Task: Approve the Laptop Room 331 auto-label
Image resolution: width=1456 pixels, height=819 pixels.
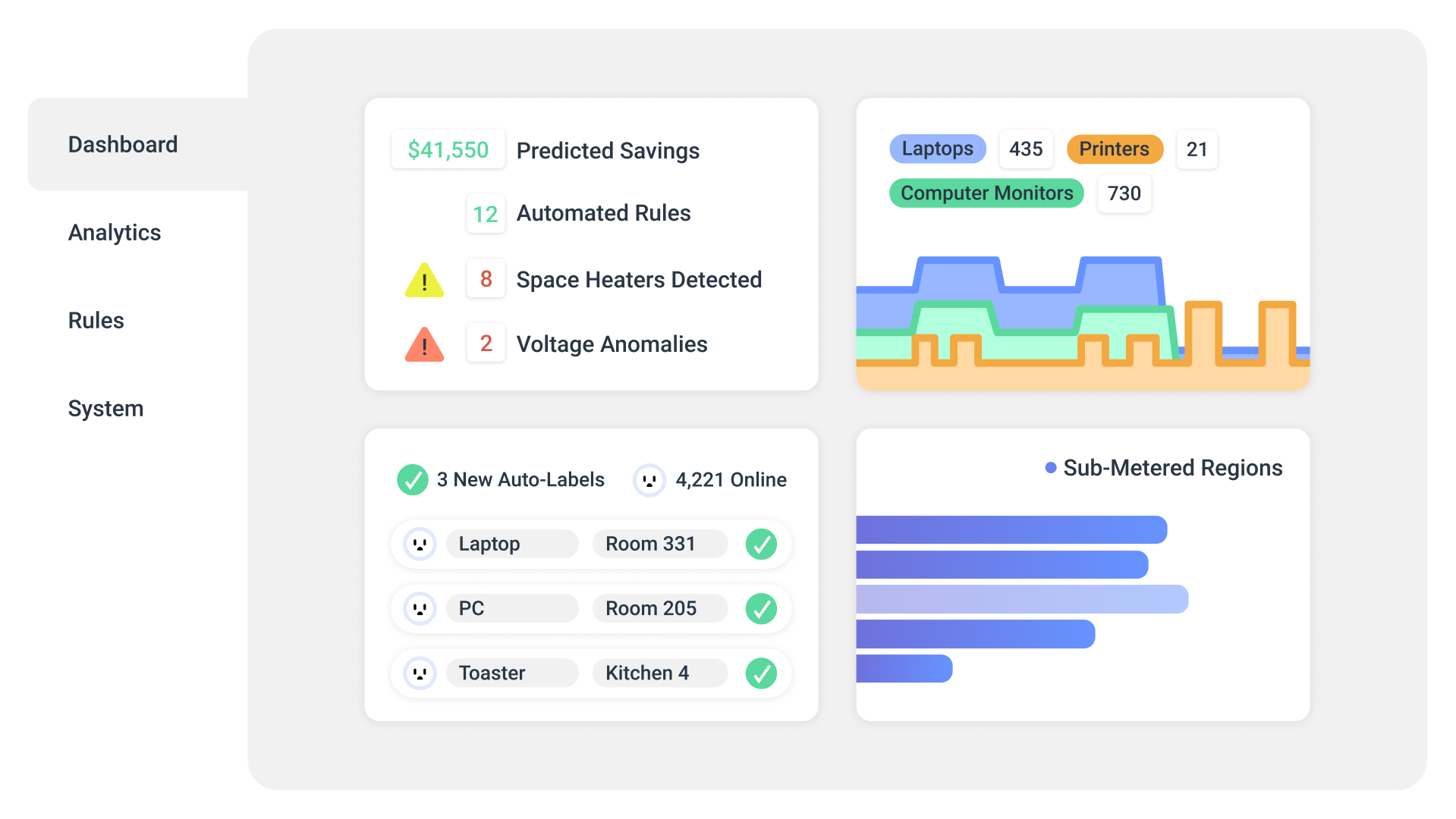Action: click(x=762, y=544)
